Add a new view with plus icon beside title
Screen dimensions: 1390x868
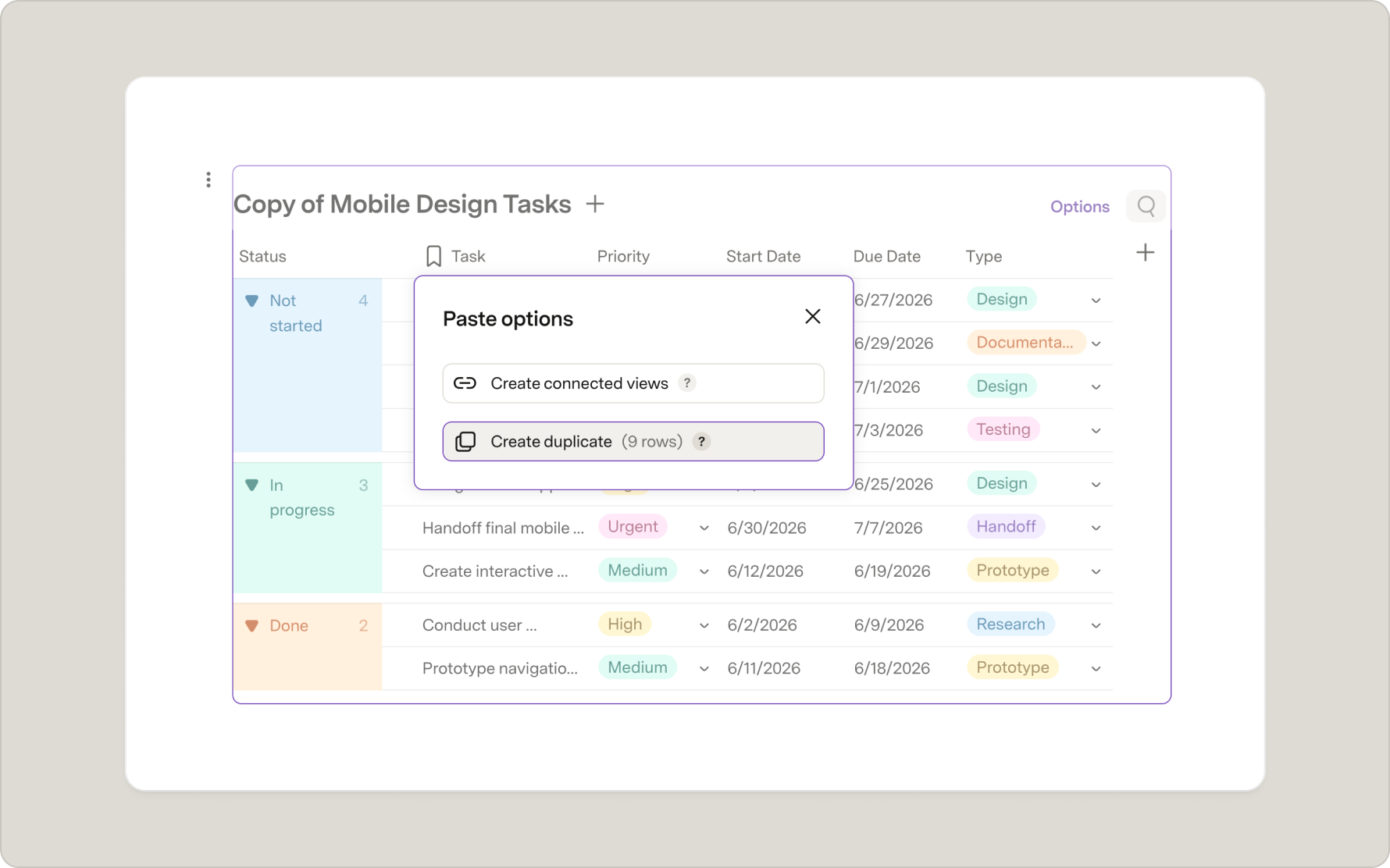pyautogui.click(x=595, y=205)
